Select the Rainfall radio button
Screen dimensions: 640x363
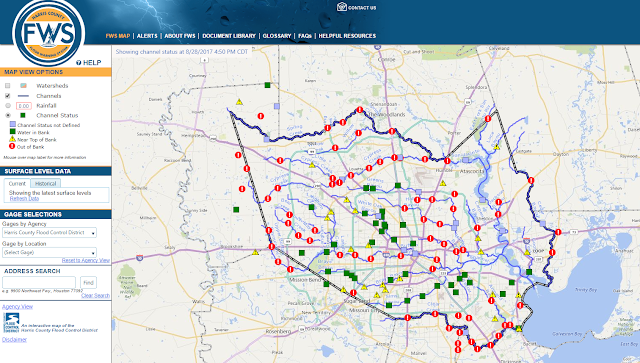7,106
